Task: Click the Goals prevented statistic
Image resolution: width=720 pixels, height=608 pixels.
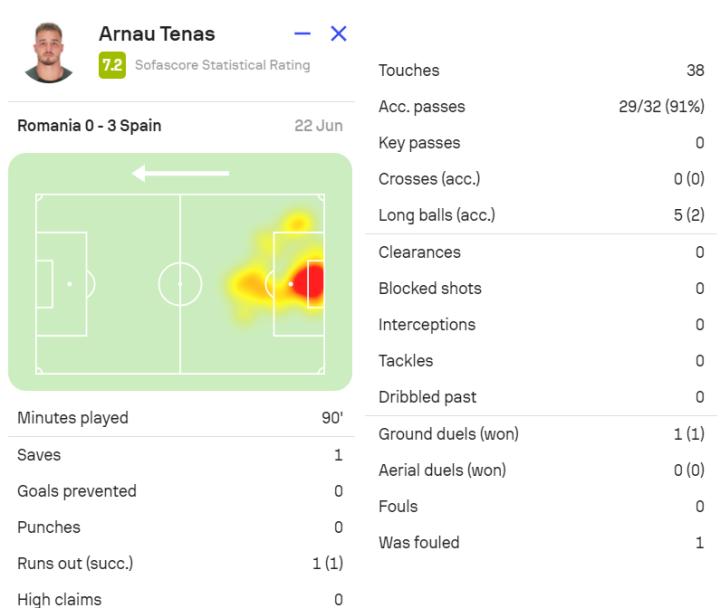Action: tap(180, 491)
